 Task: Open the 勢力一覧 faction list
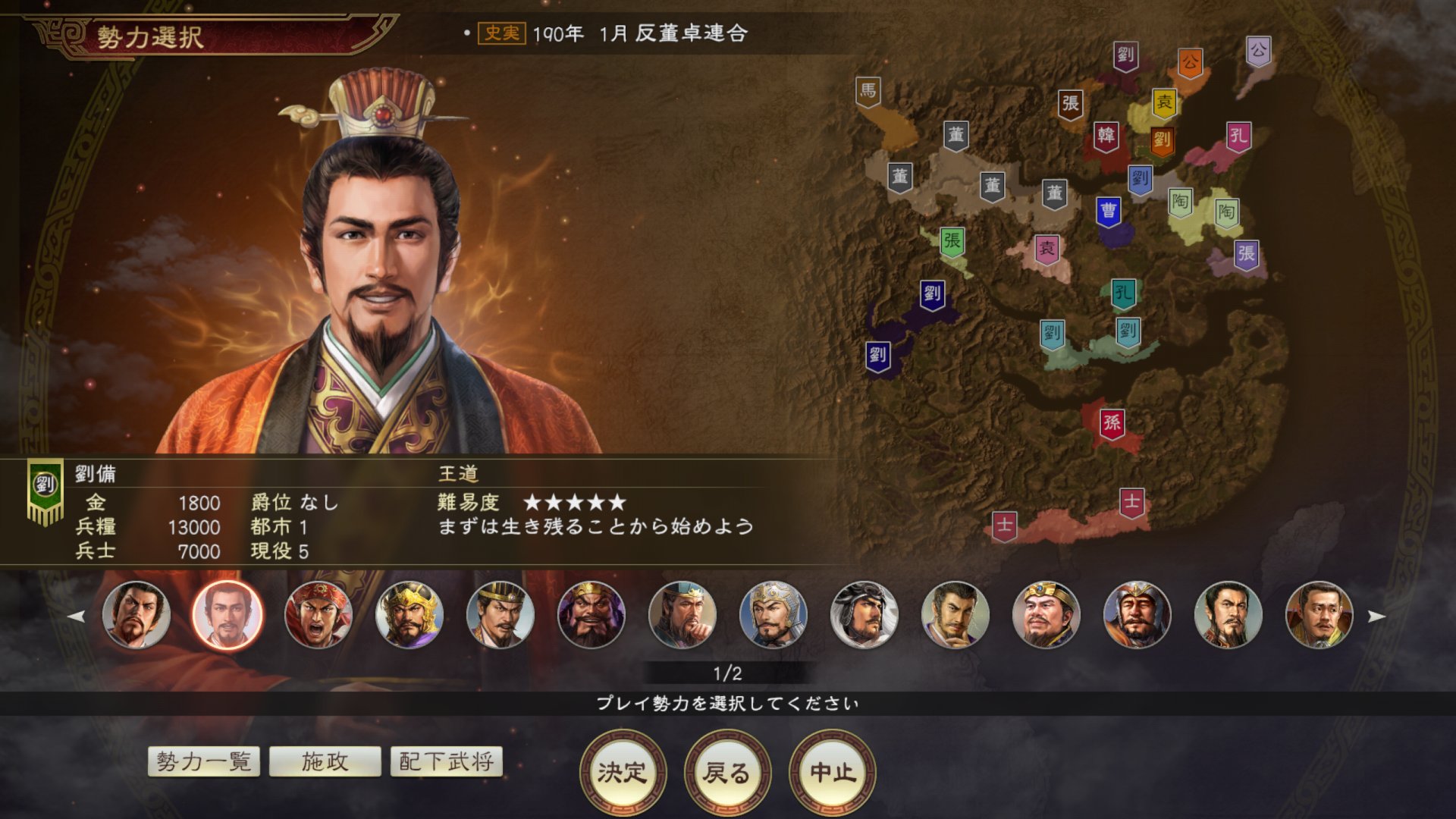click(204, 761)
